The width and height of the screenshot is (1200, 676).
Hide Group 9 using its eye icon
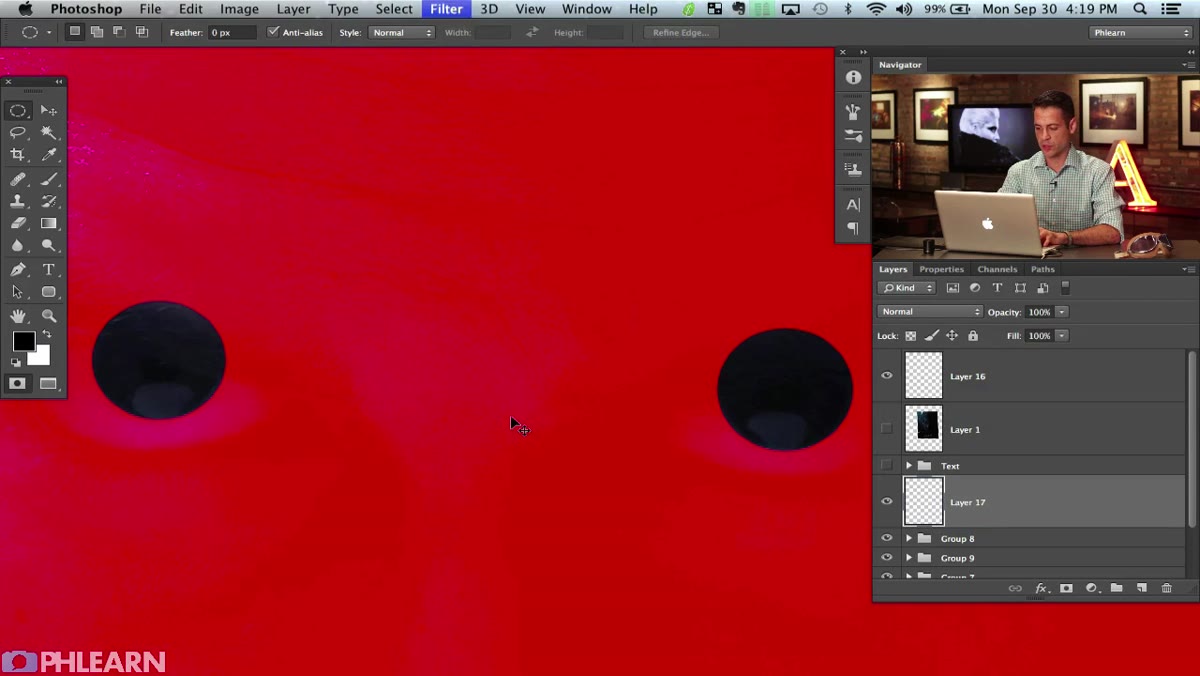pyautogui.click(x=886, y=558)
